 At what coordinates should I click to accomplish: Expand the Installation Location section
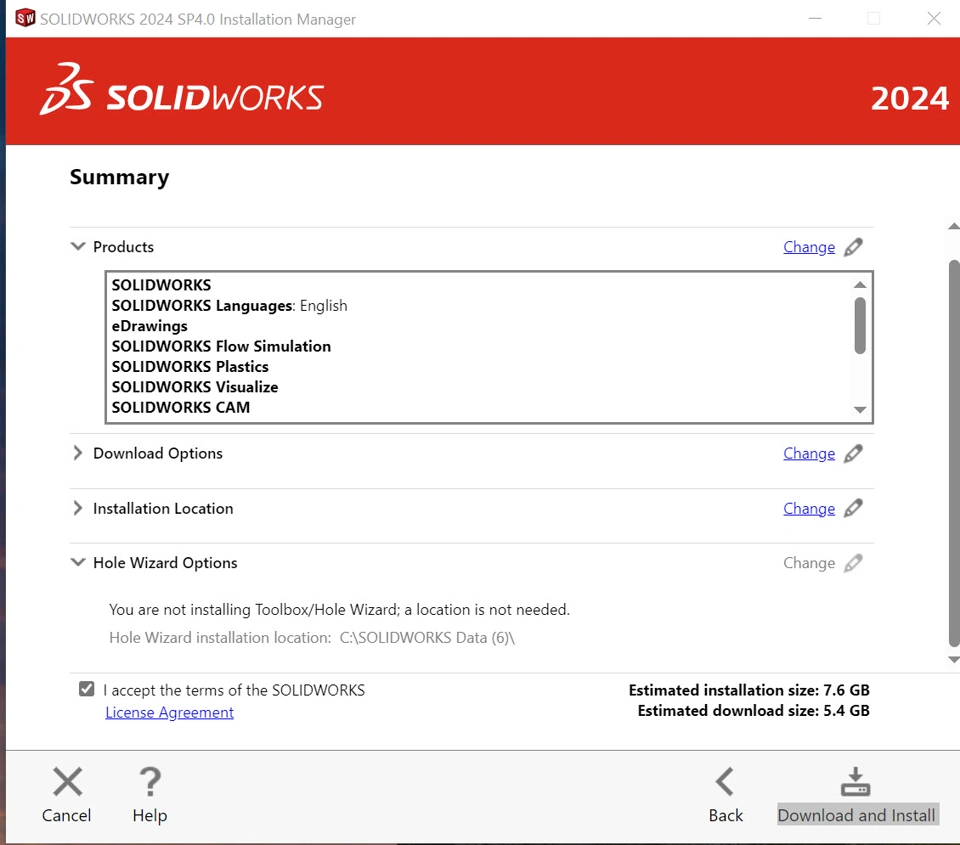77,508
